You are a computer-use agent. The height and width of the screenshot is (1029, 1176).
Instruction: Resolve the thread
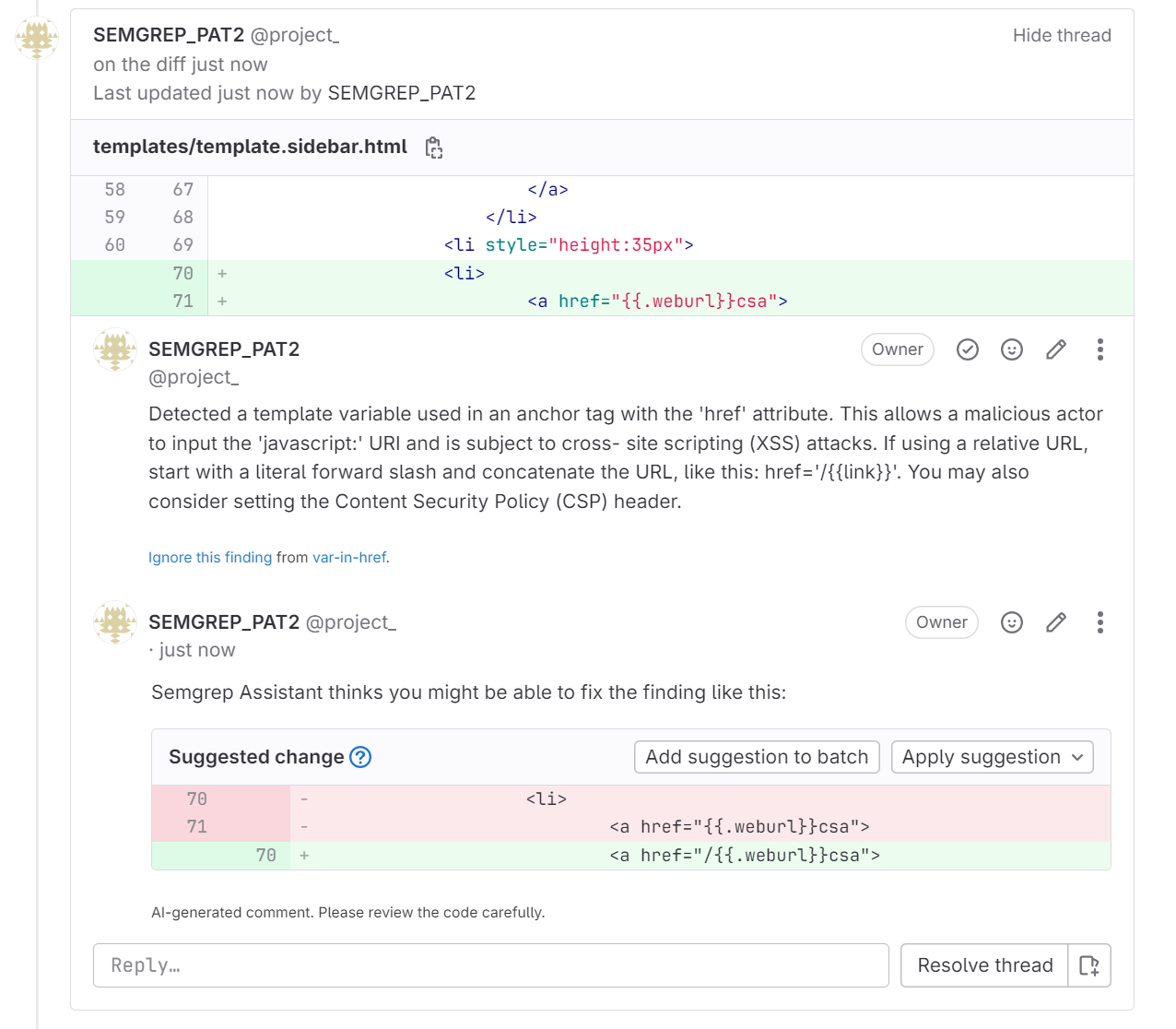983,965
